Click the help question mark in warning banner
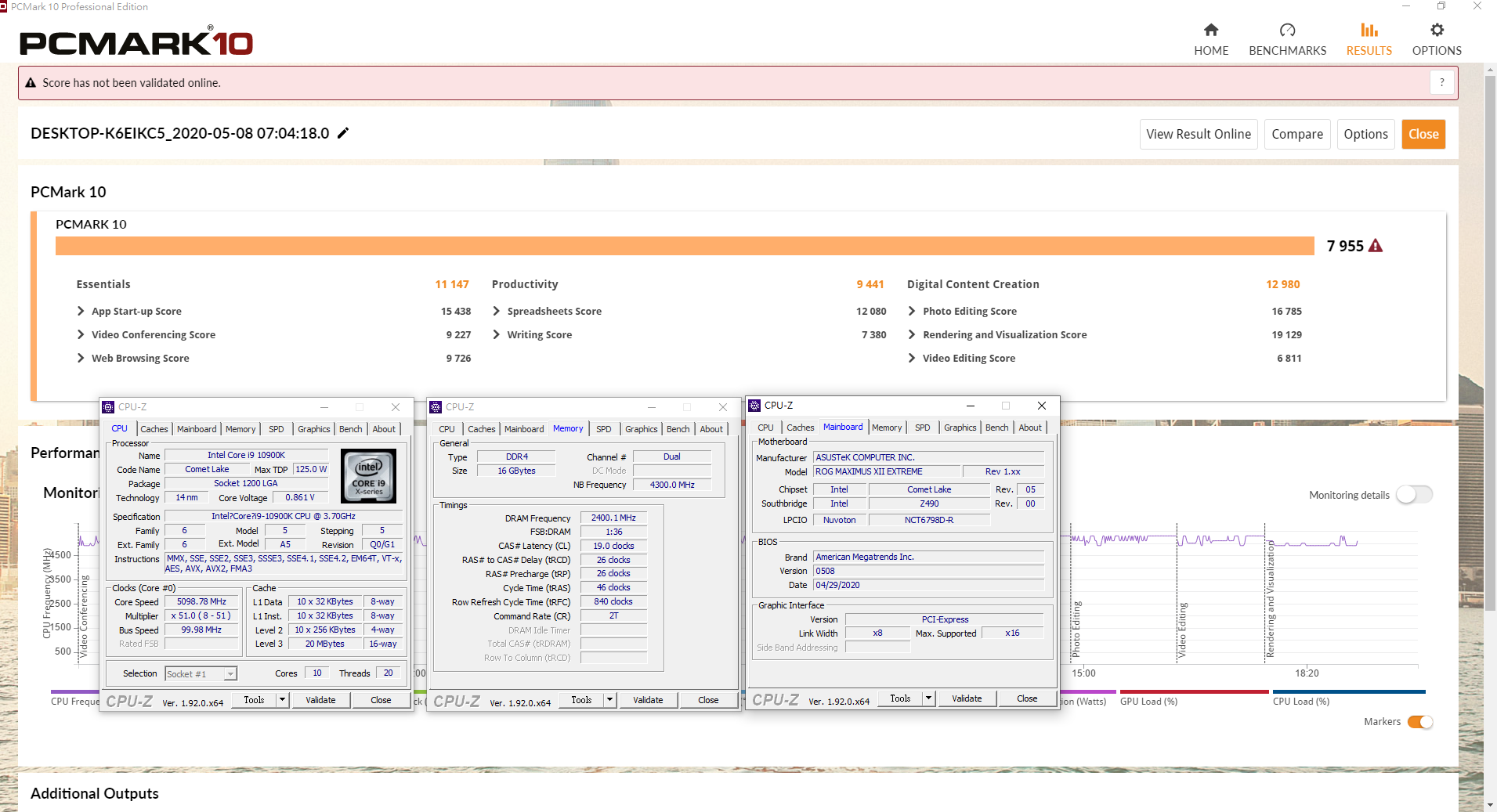Screen dimensions: 1497x812 tap(1441, 82)
